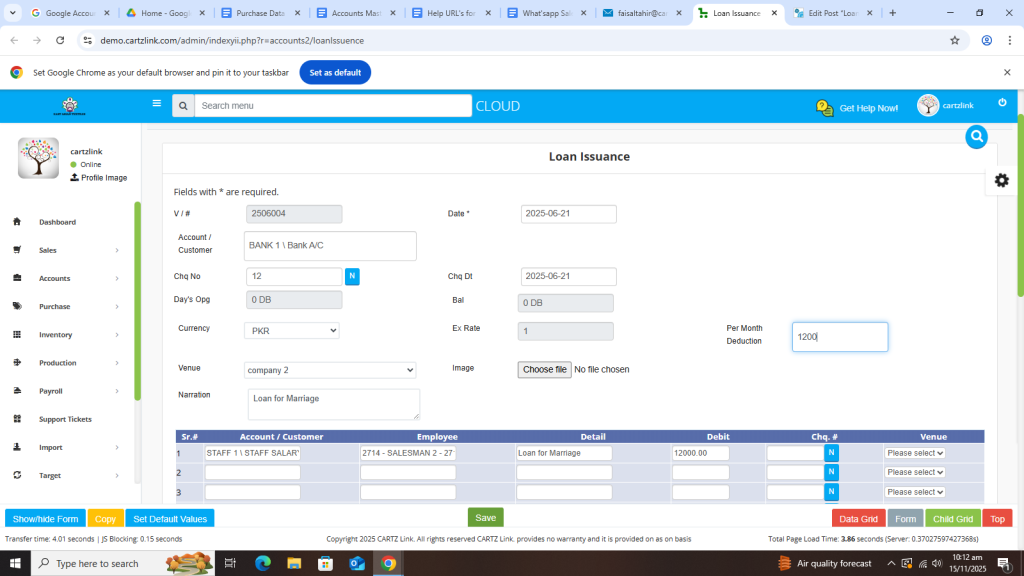Click the green Save button
Screen dimensions: 1024x576
485,518
